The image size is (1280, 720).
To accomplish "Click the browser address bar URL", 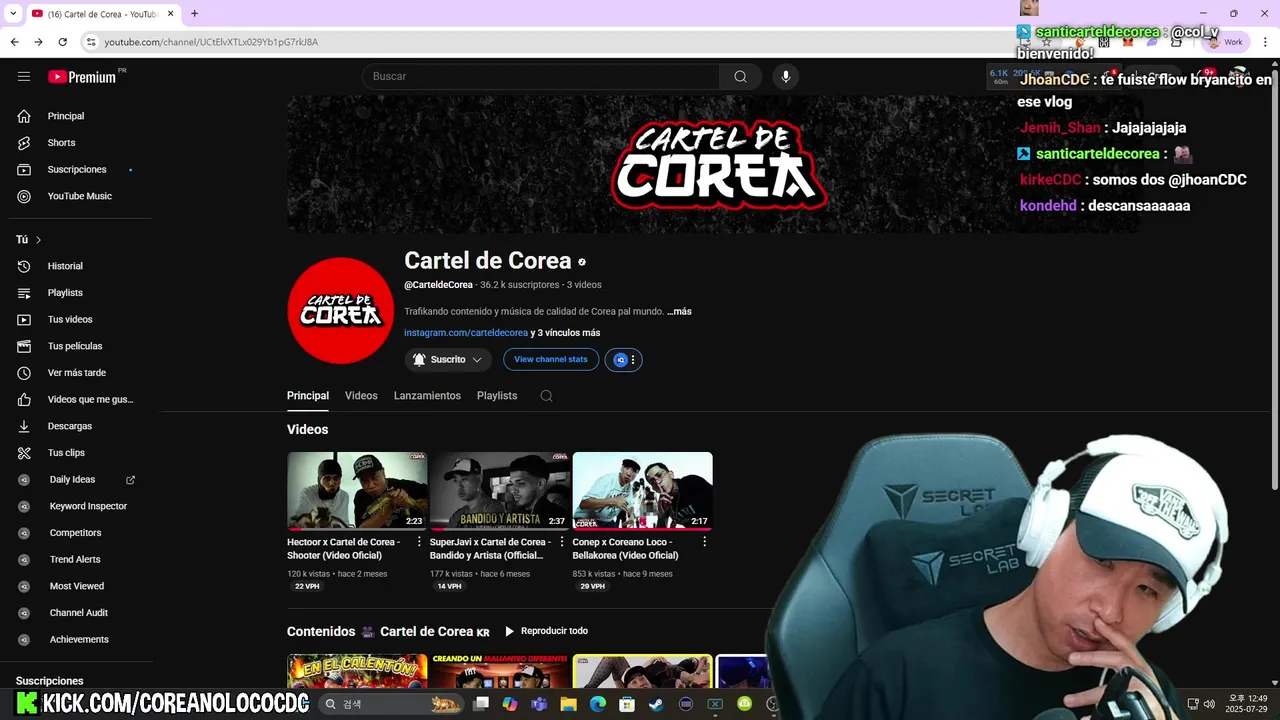I will tap(211, 42).
